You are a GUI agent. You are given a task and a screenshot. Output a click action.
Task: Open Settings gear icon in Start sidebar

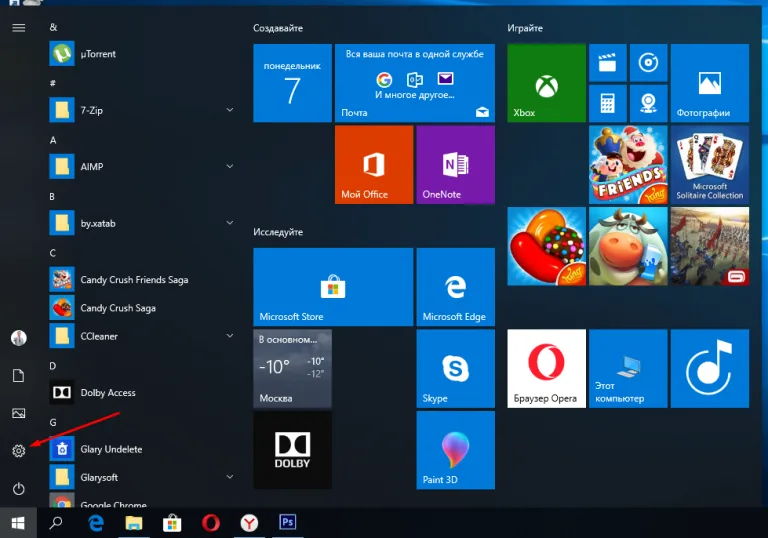(x=19, y=451)
